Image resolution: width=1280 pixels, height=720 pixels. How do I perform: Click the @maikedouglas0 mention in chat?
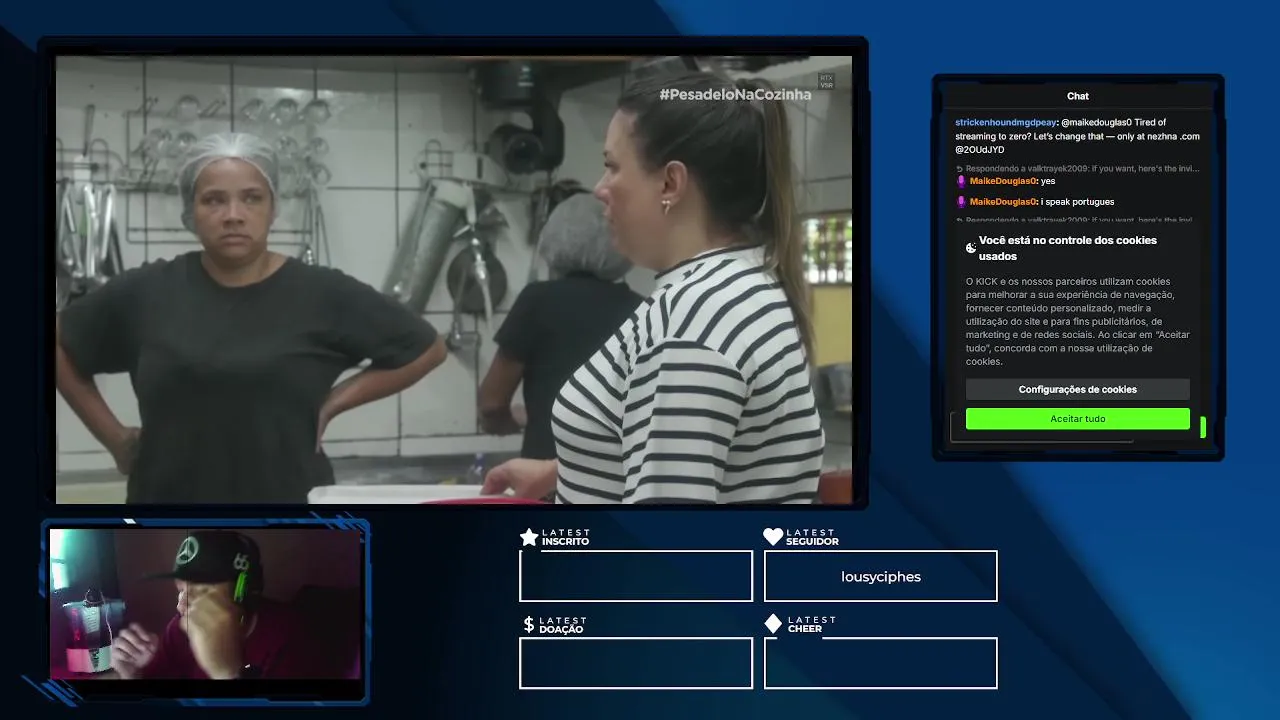pos(1095,122)
